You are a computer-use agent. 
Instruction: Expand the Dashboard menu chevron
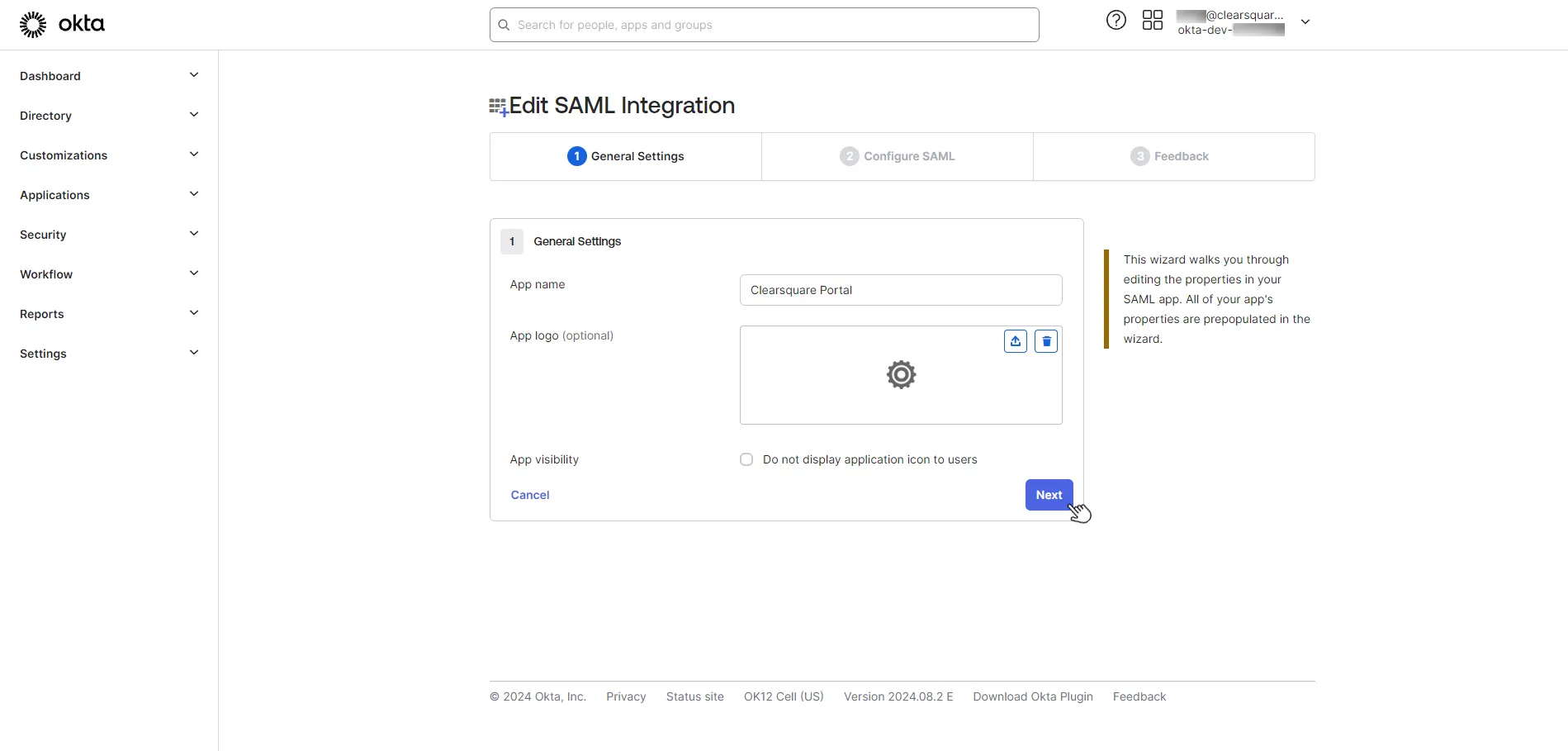click(194, 75)
